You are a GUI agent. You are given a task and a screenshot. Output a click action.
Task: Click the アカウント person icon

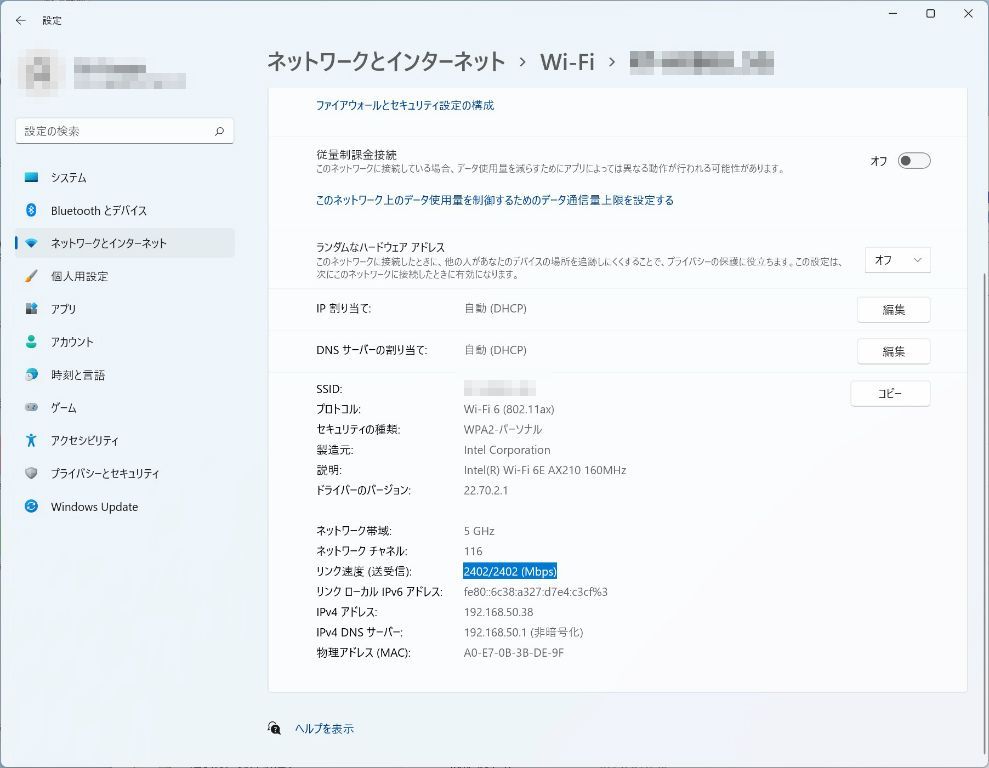(x=31, y=342)
